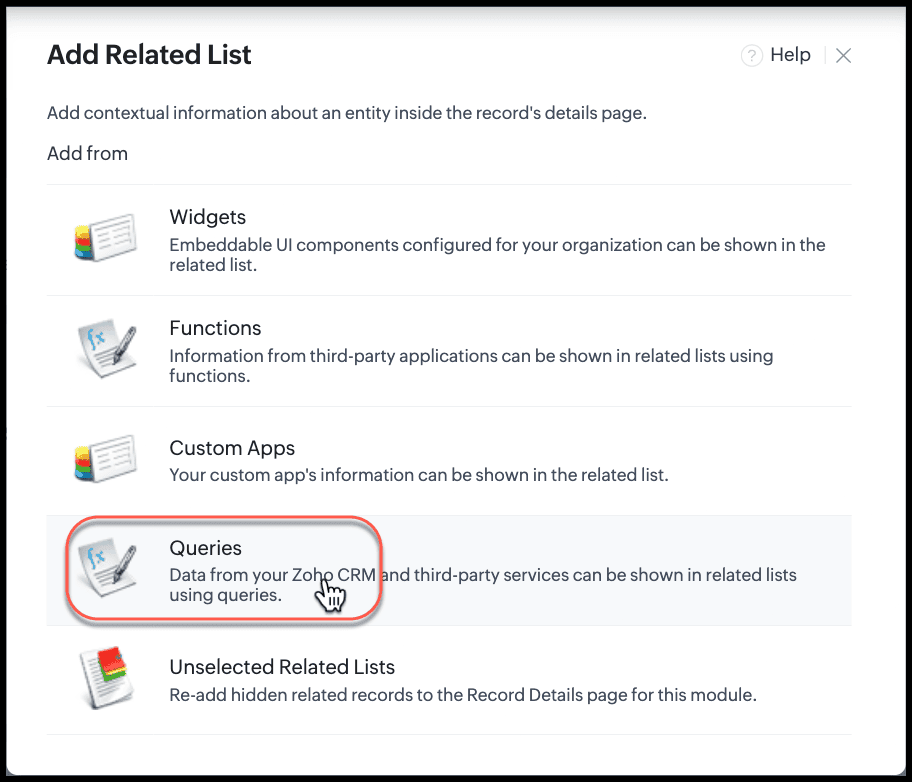Image resolution: width=912 pixels, height=782 pixels.
Task: Choose the Custom Apps heading
Action: 232,448
